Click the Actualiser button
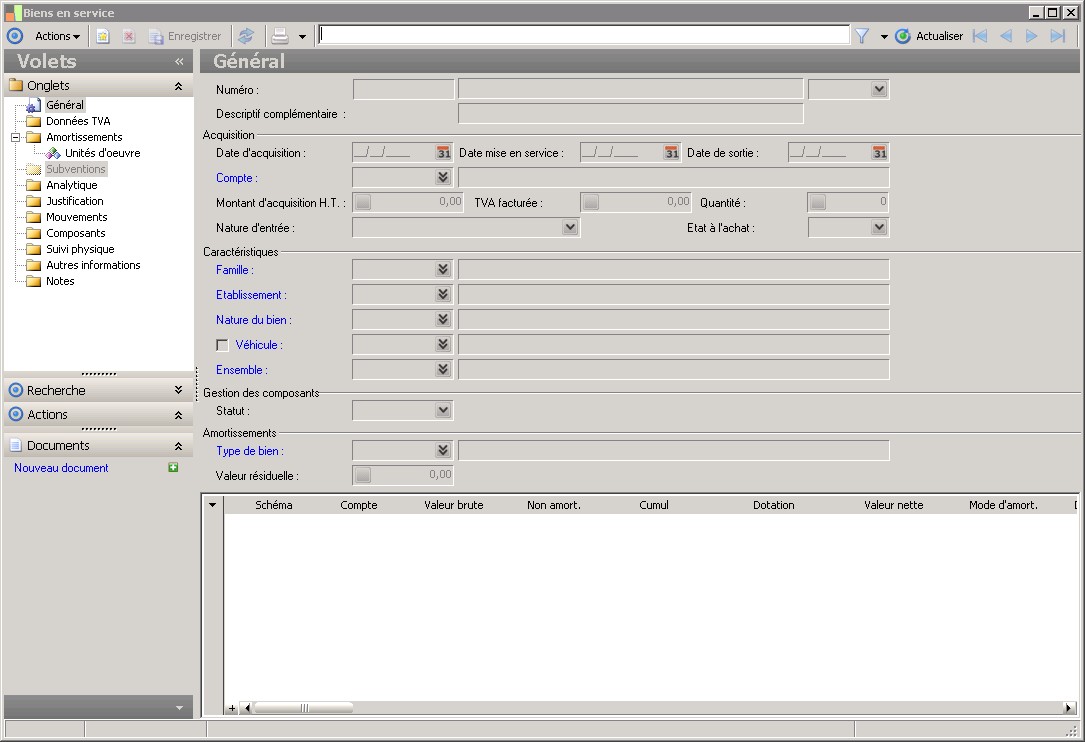The height and width of the screenshot is (742, 1085). 930,36
